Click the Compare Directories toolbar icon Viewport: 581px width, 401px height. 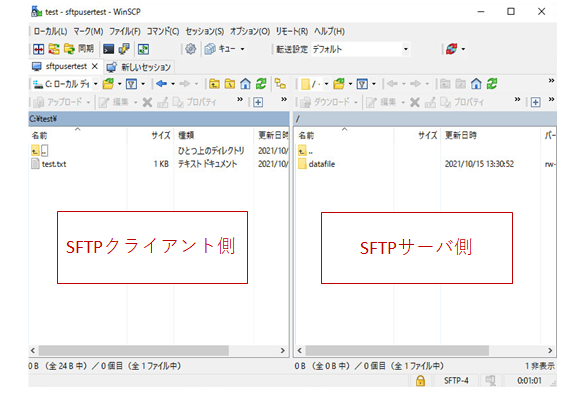[39, 49]
